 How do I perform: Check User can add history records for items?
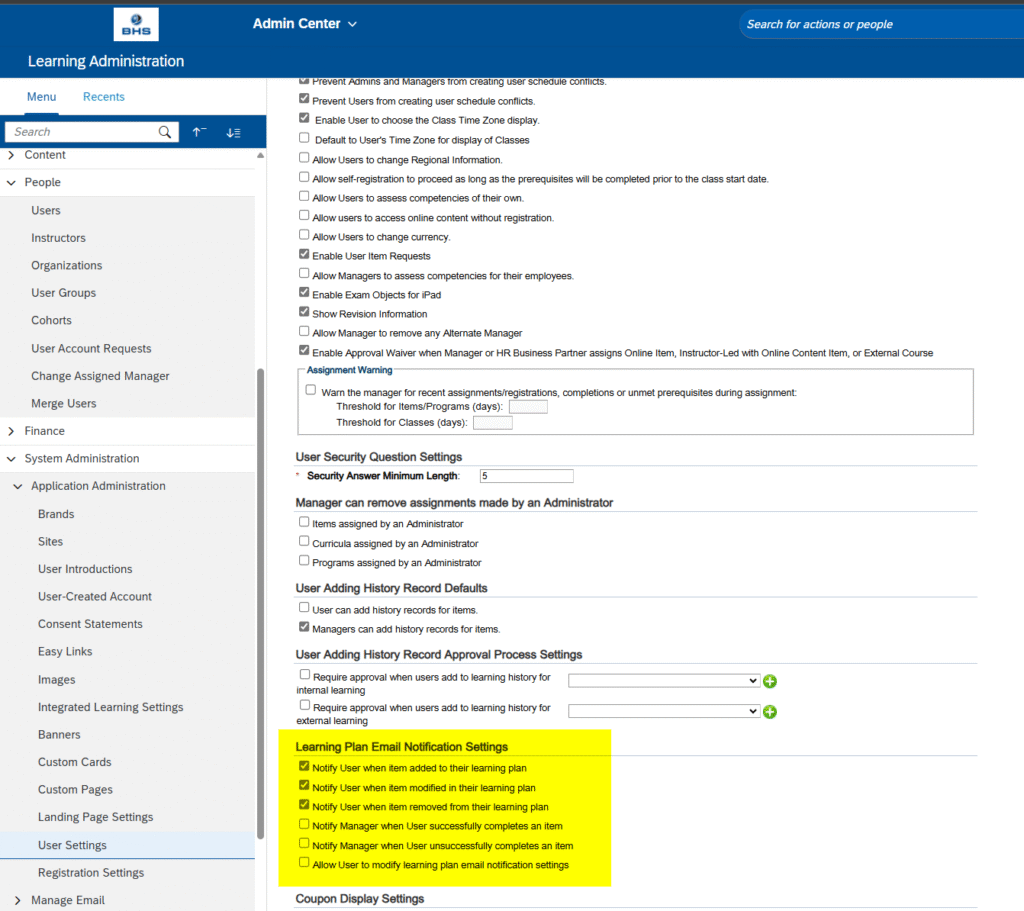[x=304, y=608]
